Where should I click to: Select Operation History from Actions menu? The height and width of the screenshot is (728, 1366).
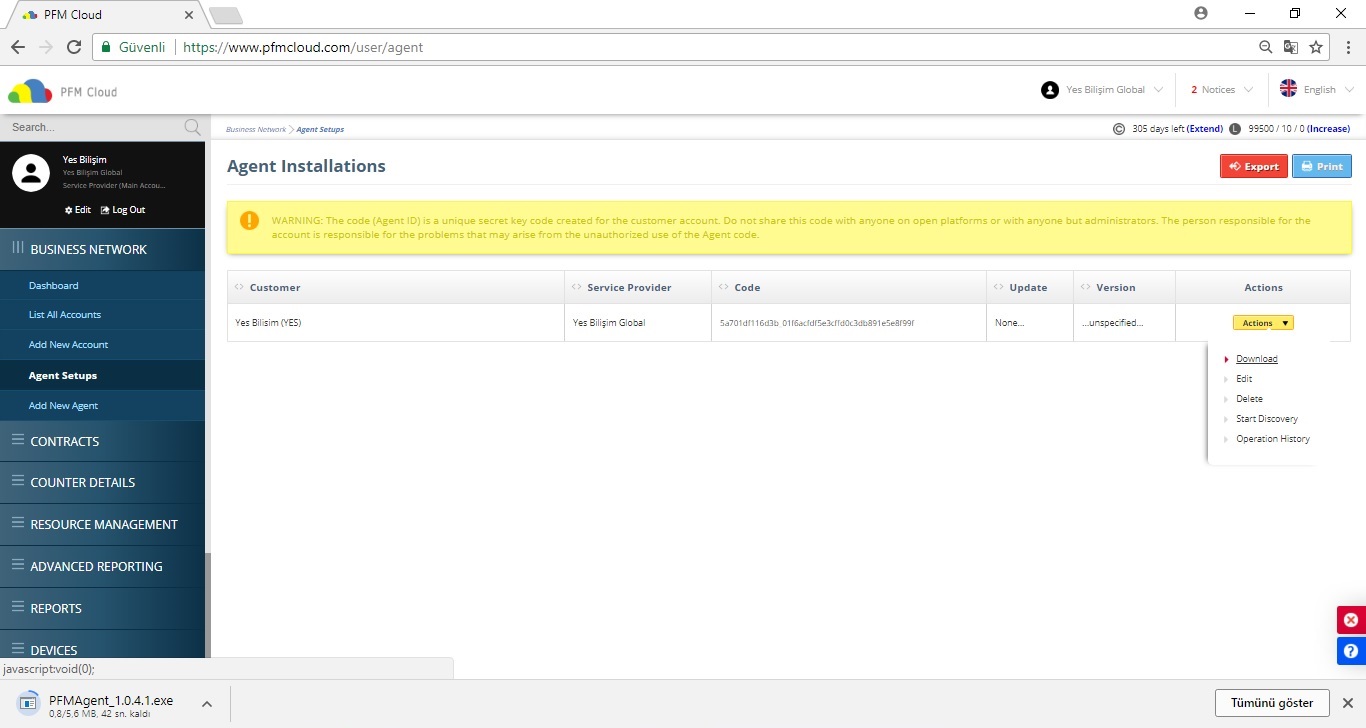tap(1273, 439)
